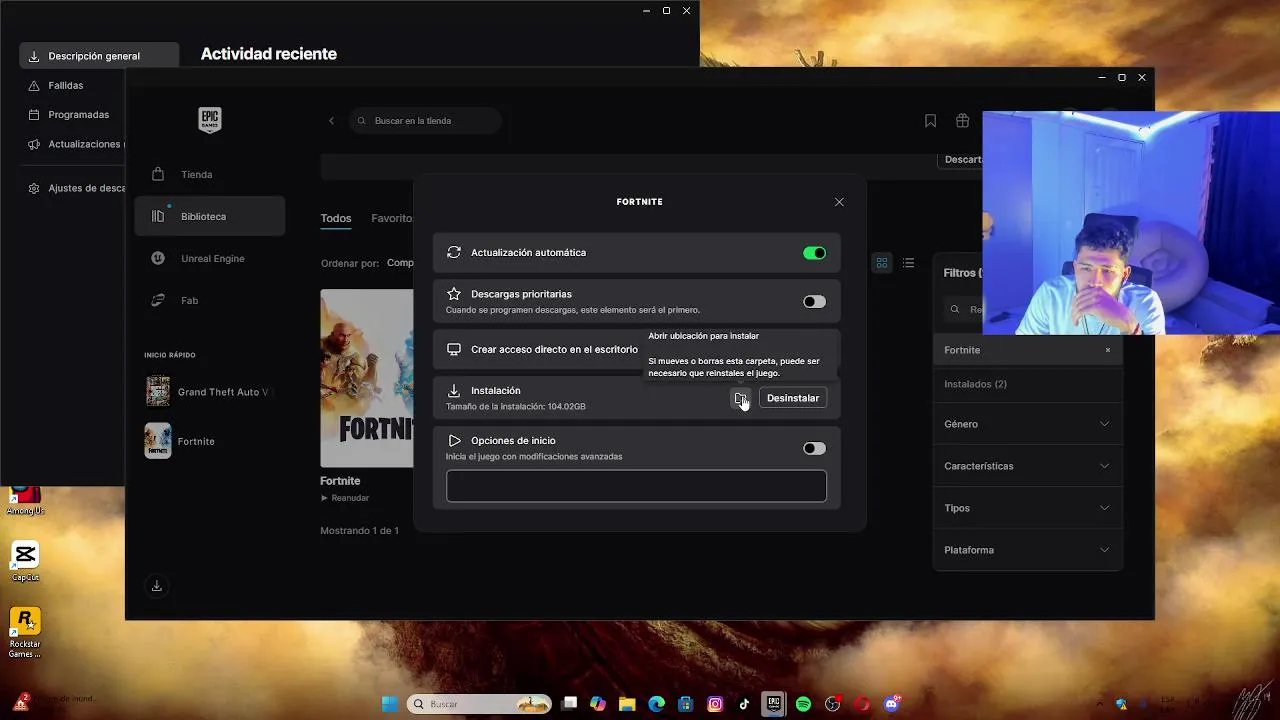
Task: Open the Among Us desktop shortcut
Action: pos(25,501)
